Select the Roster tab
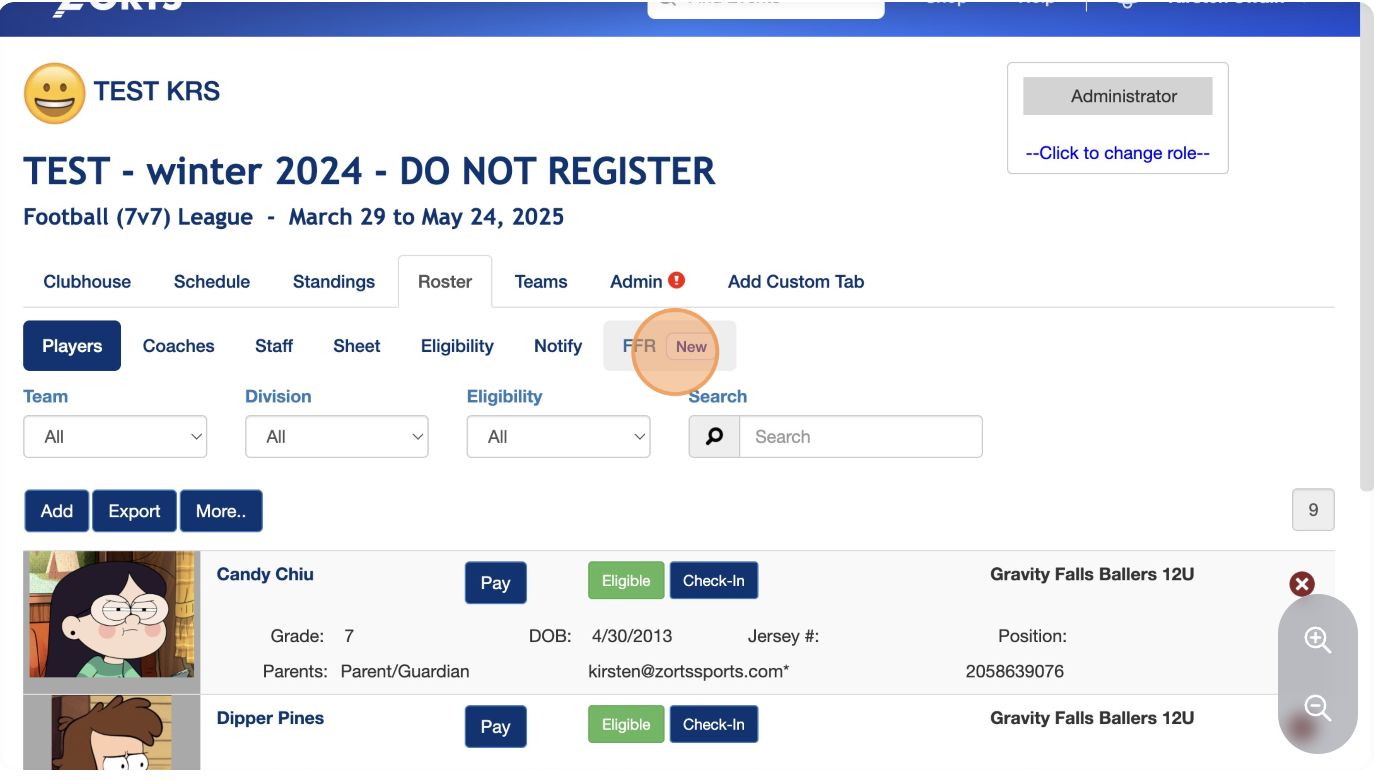 [445, 282]
